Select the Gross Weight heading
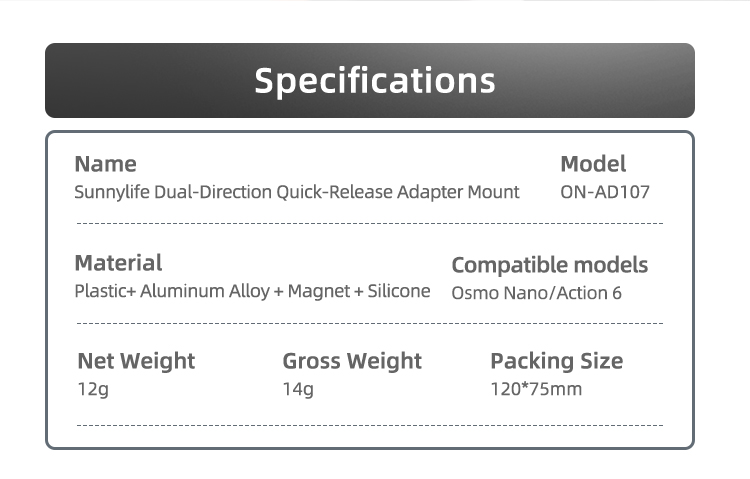750x479 pixels. [x=352, y=361]
